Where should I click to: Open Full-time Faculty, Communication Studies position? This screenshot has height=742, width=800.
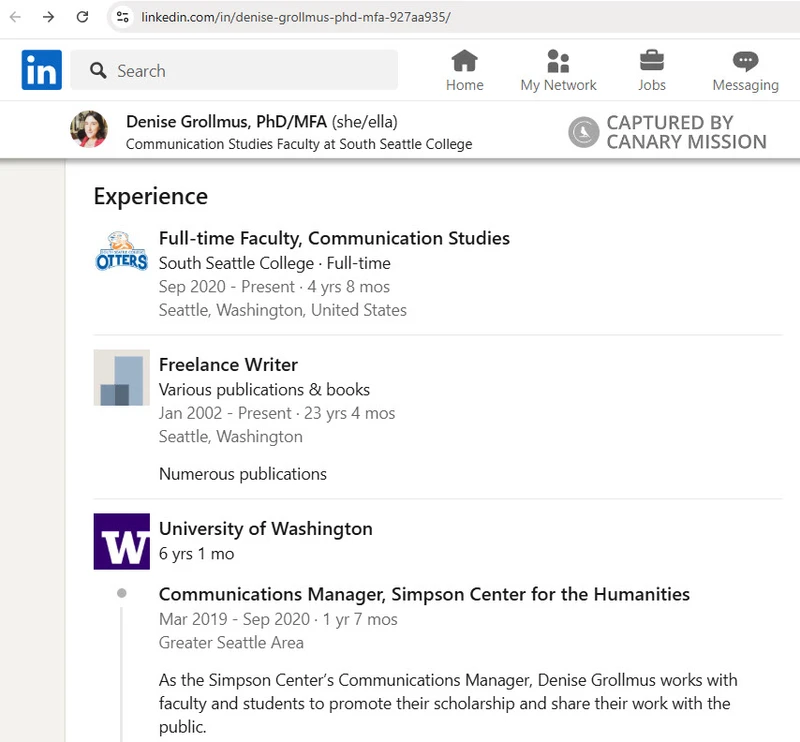coord(334,238)
